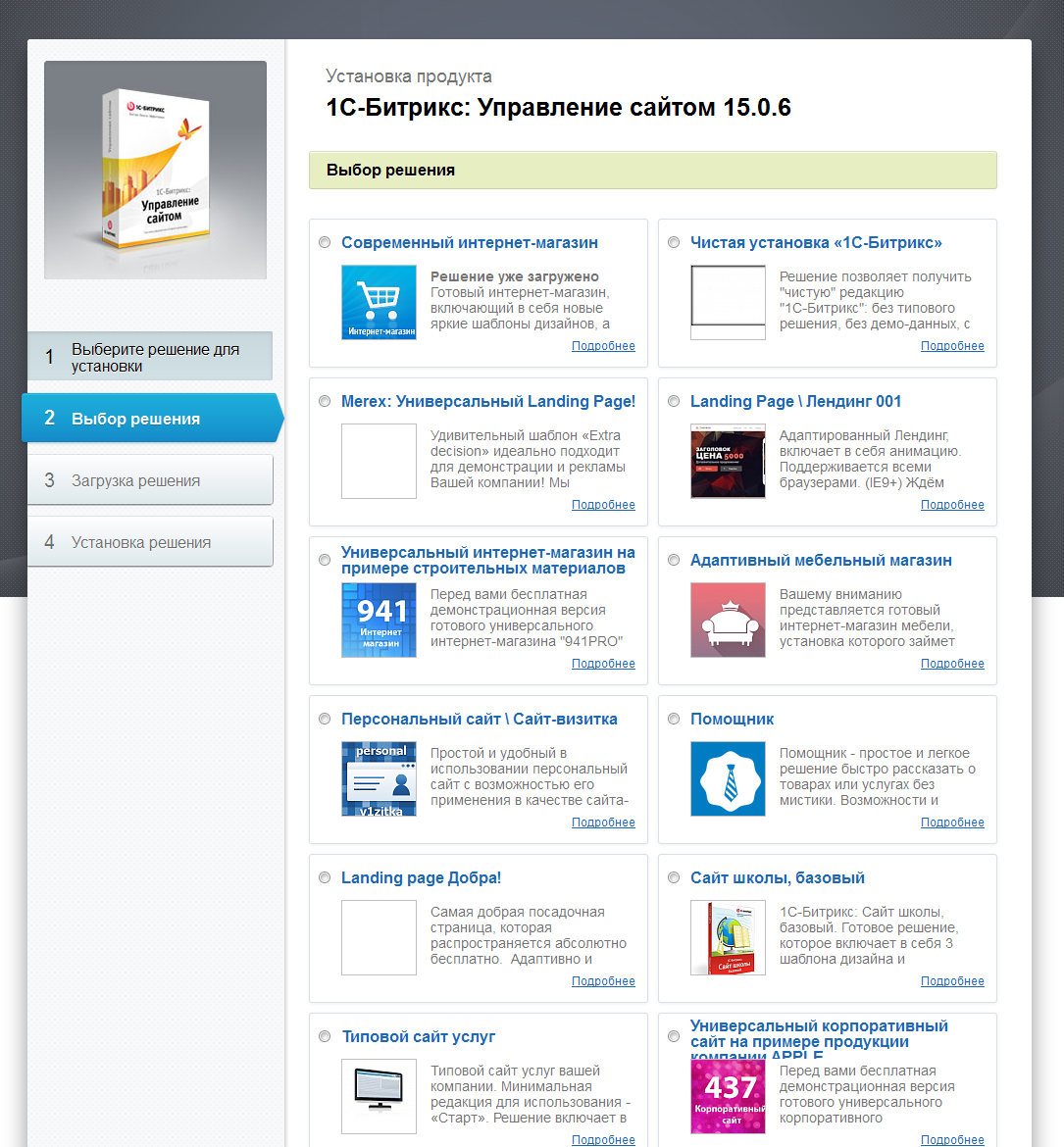This screenshot has height=1147, width=1064.
Task: Click the Сайт школы, базовый title
Action: coord(777,877)
